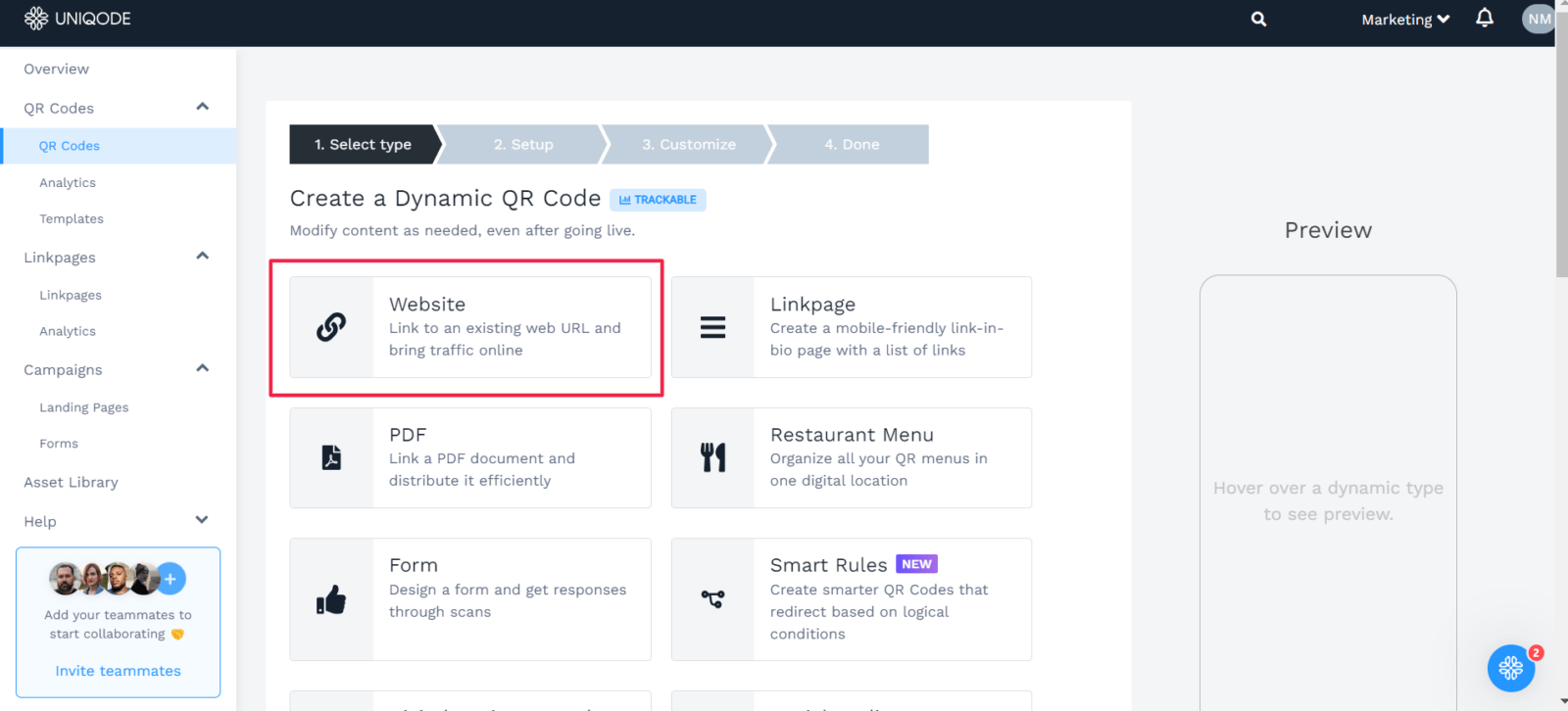Click the Uniqode snowflake logo
The image size is (1568, 711).
[35, 18]
